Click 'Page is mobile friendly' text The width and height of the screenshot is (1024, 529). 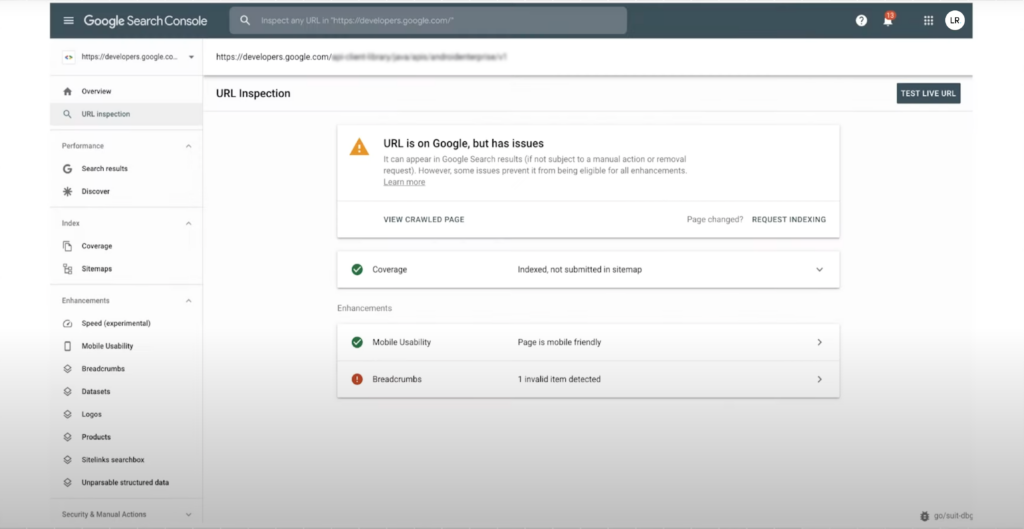[x=560, y=342]
